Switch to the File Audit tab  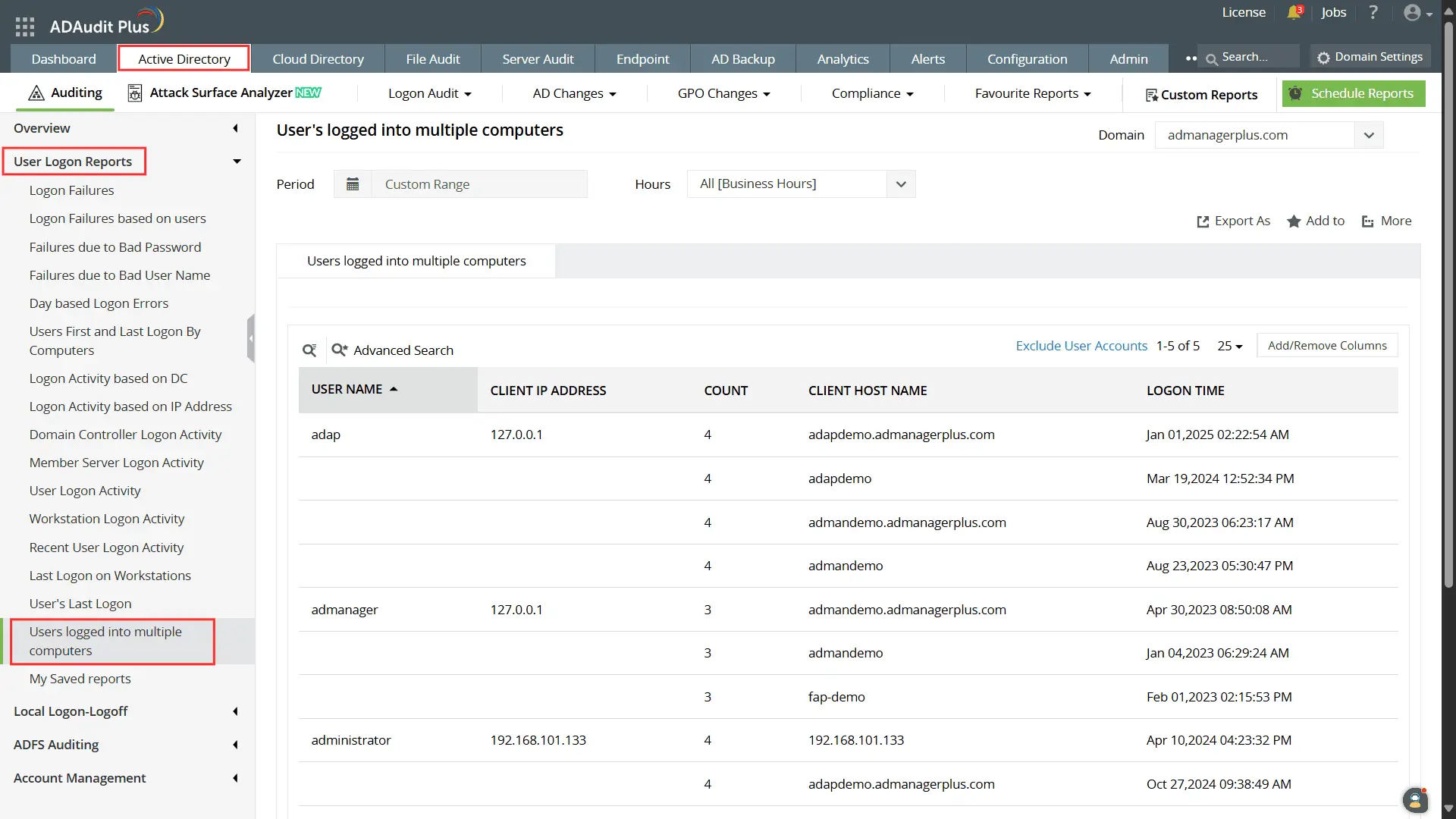(x=432, y=59)
